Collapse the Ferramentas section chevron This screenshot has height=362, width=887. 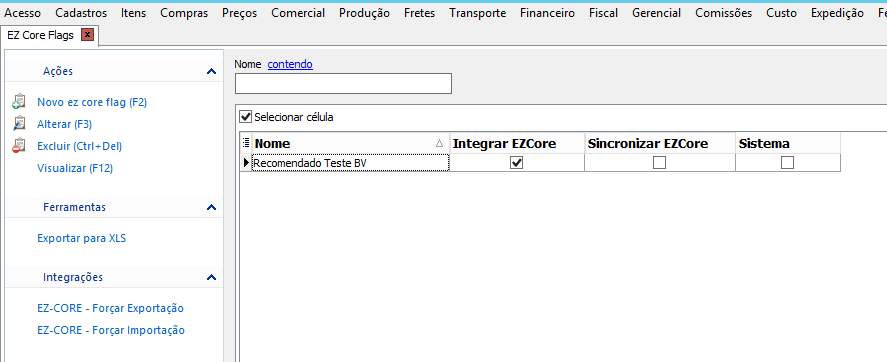point(212,208)
